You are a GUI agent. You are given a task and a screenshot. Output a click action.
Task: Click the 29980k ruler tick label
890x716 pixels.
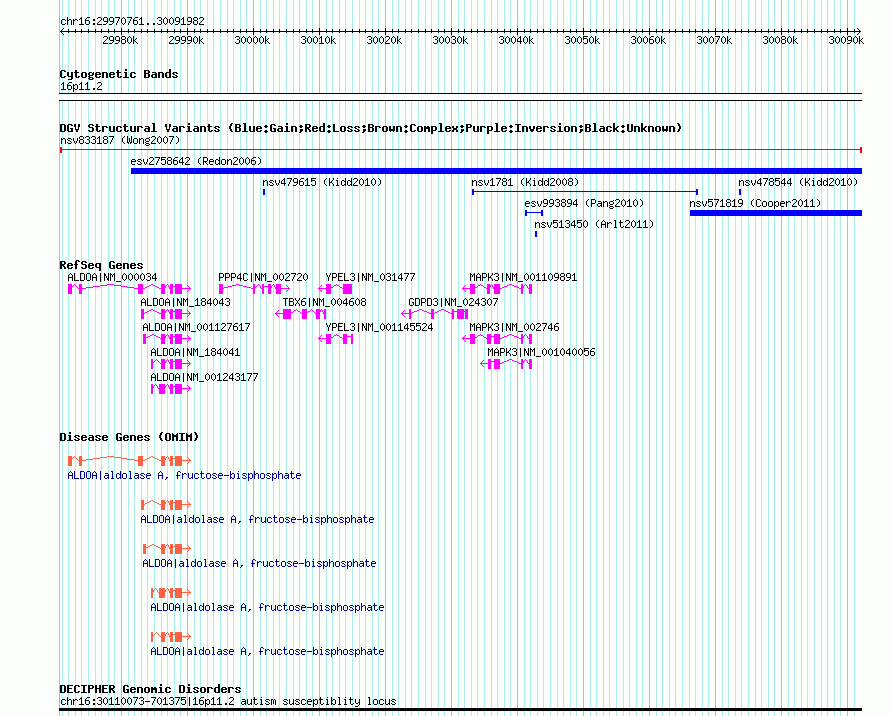point(120,40)
